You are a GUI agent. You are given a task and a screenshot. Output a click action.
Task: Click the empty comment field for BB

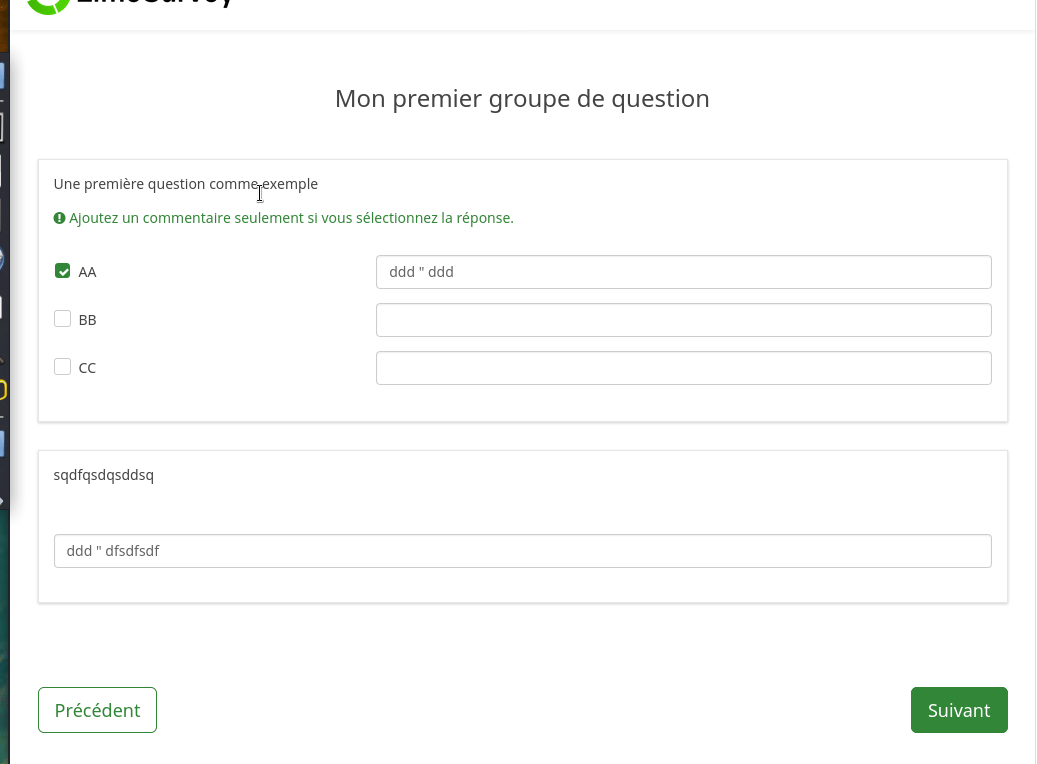tap(683, 320)
